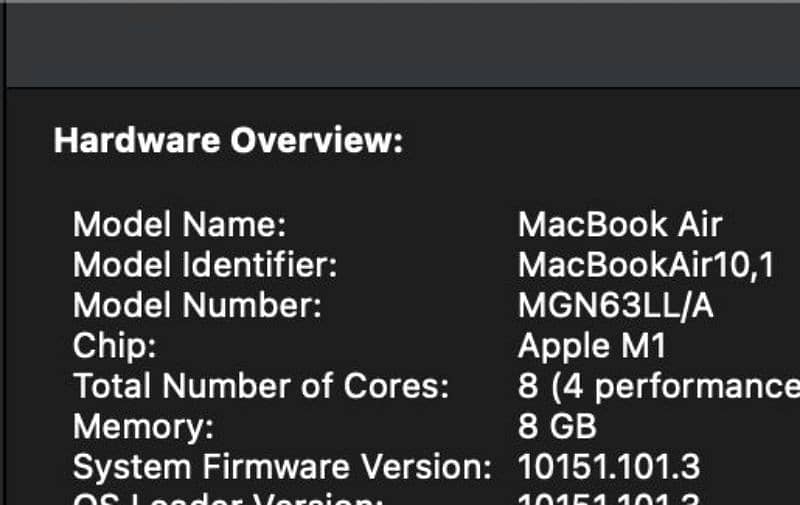800x505 pixels.
Task: Click the System Firmware Version number 10151.101.3
Action: pyautogui.click(x=609, y=467)
